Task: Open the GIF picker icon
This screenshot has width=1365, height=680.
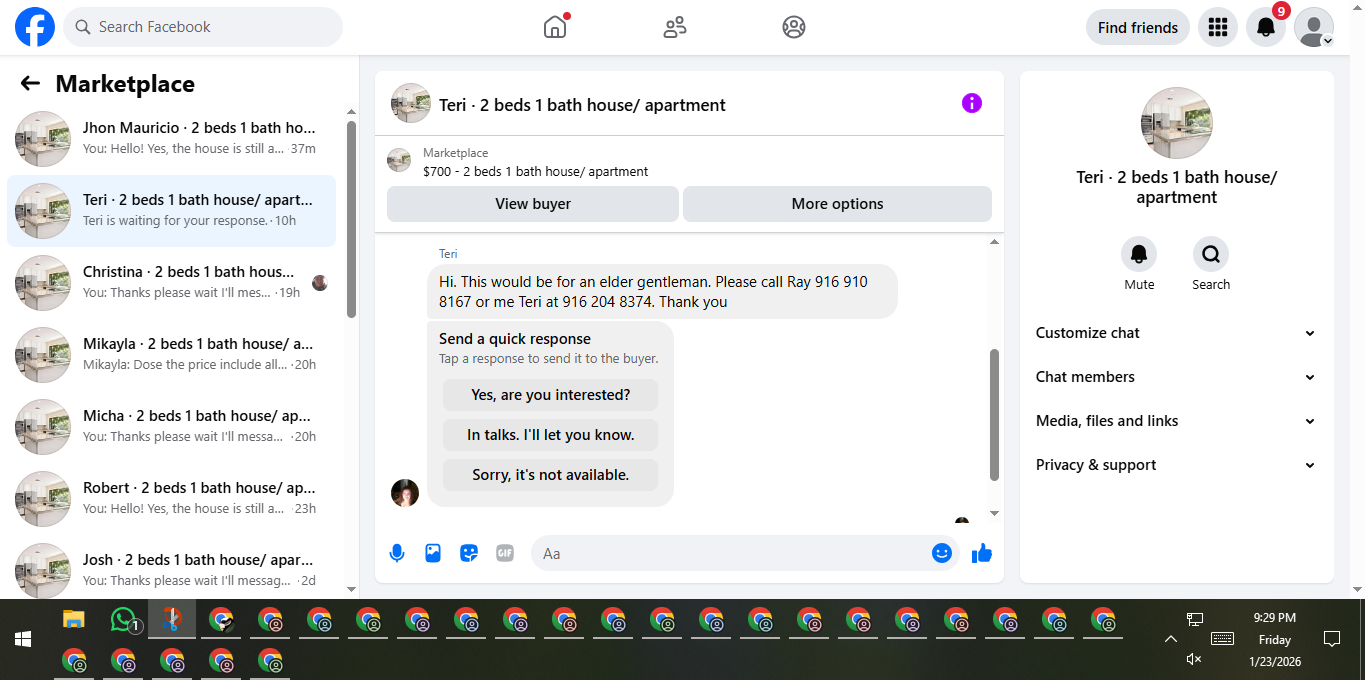Action: pyautogui.click(x=505, y=553)
